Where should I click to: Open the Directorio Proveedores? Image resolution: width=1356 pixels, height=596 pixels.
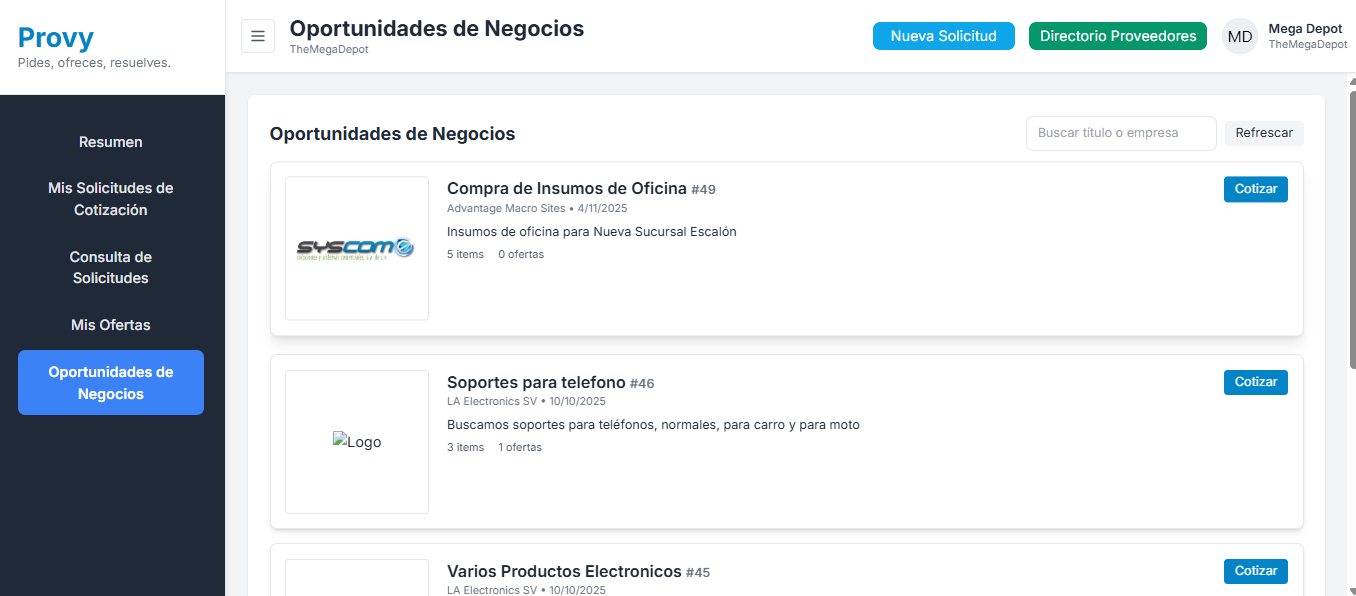[x=1117, y=35]
